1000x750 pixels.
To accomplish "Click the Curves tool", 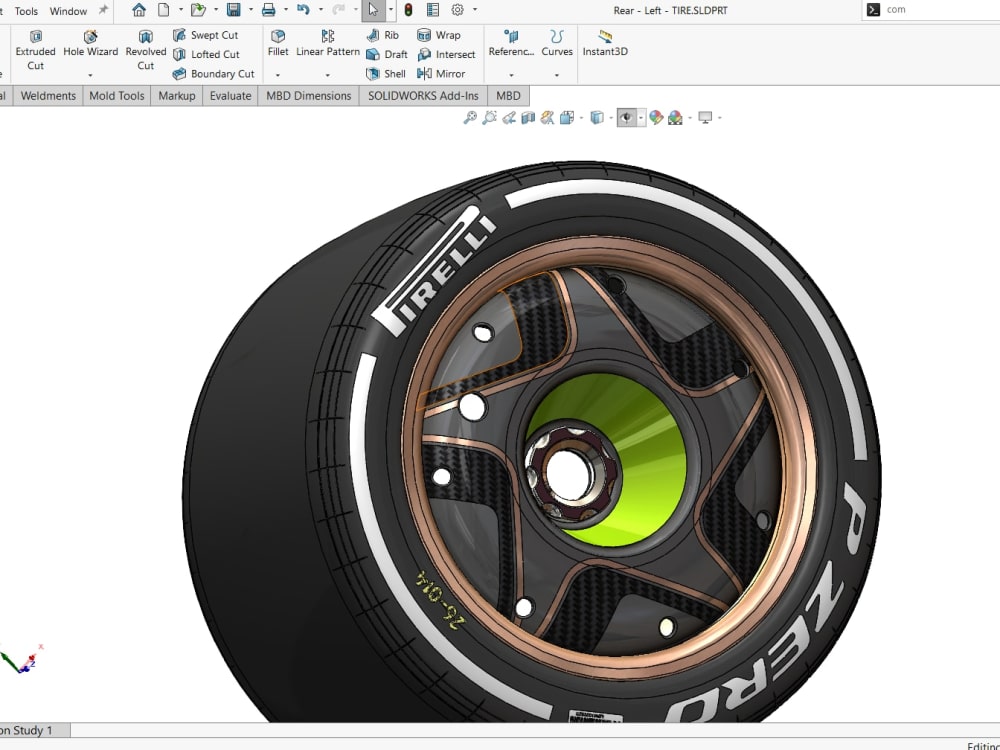I will tap(557, 44).
